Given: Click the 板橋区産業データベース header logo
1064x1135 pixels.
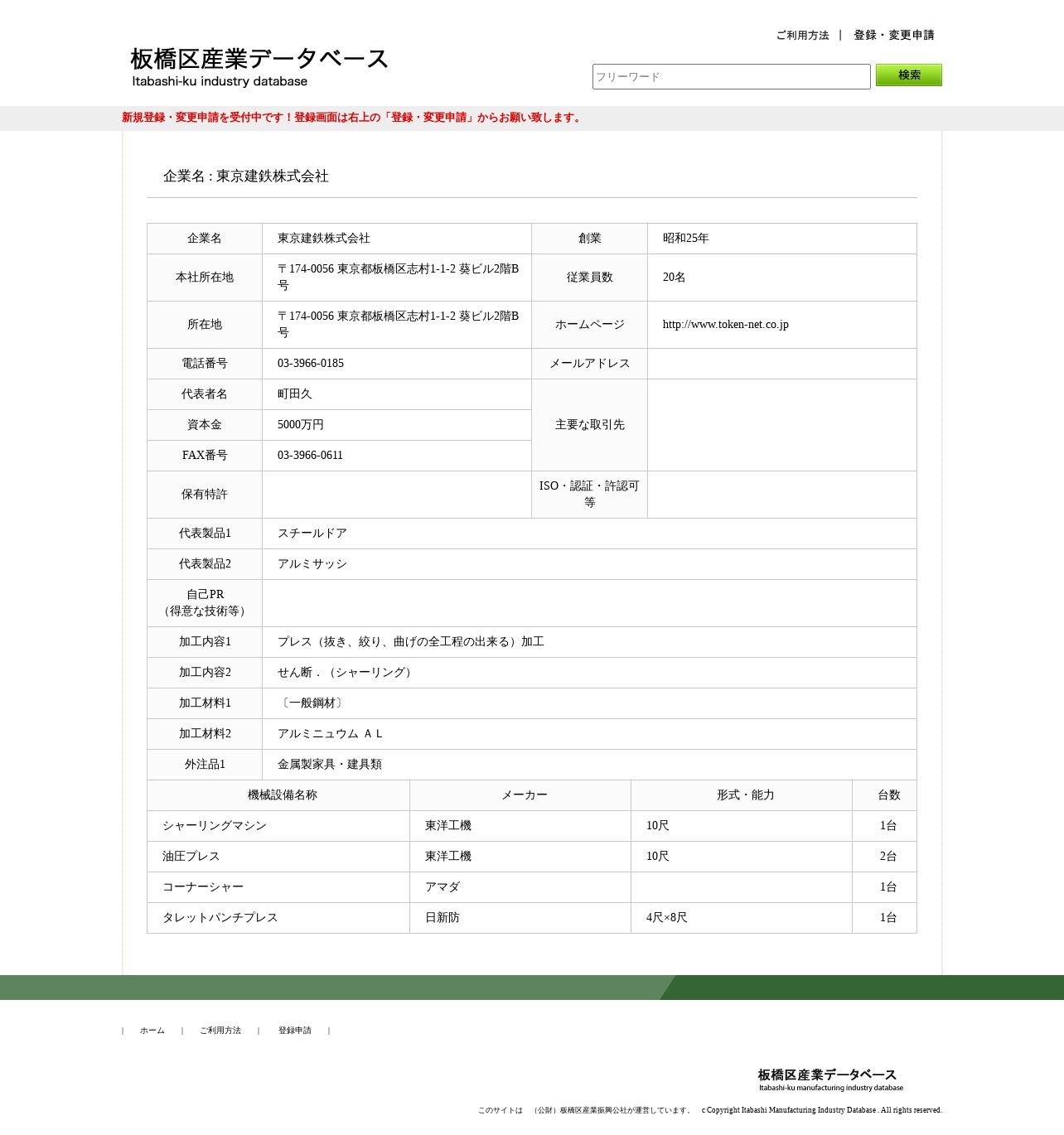Looking at the screenshot, I should 259,67.
